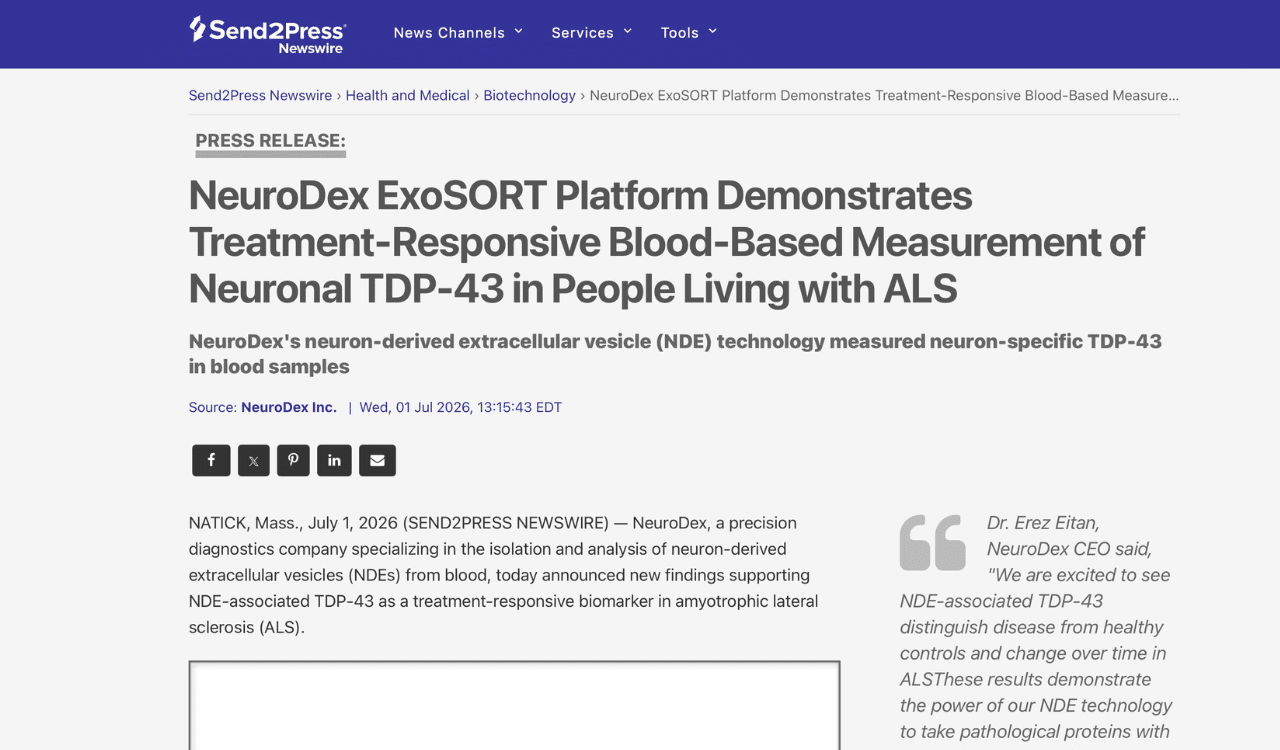Screen dimensions: 1280x750
Task: Click the NATICK, Mass. opening paragraph
Action: point(504,575)
